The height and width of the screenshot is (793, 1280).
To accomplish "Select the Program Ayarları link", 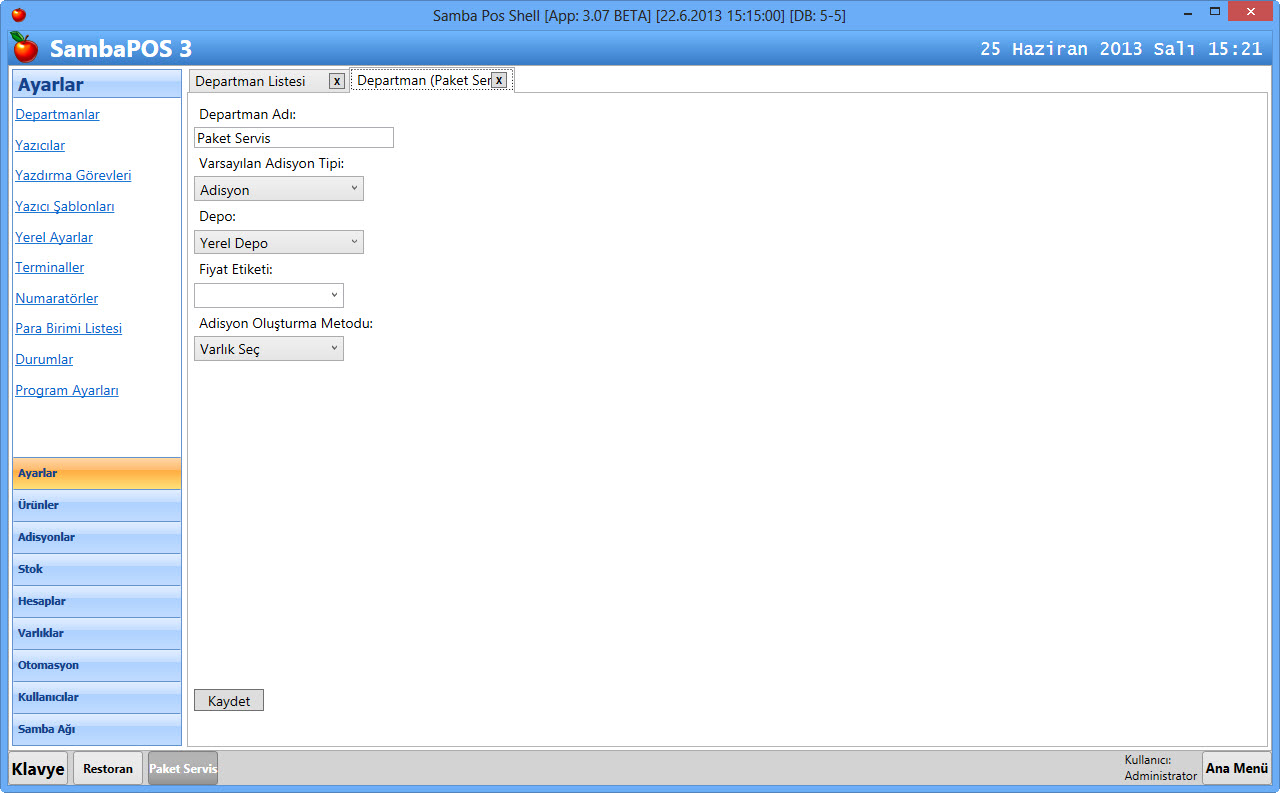I will pyautogui.click(x=67, y=390).
